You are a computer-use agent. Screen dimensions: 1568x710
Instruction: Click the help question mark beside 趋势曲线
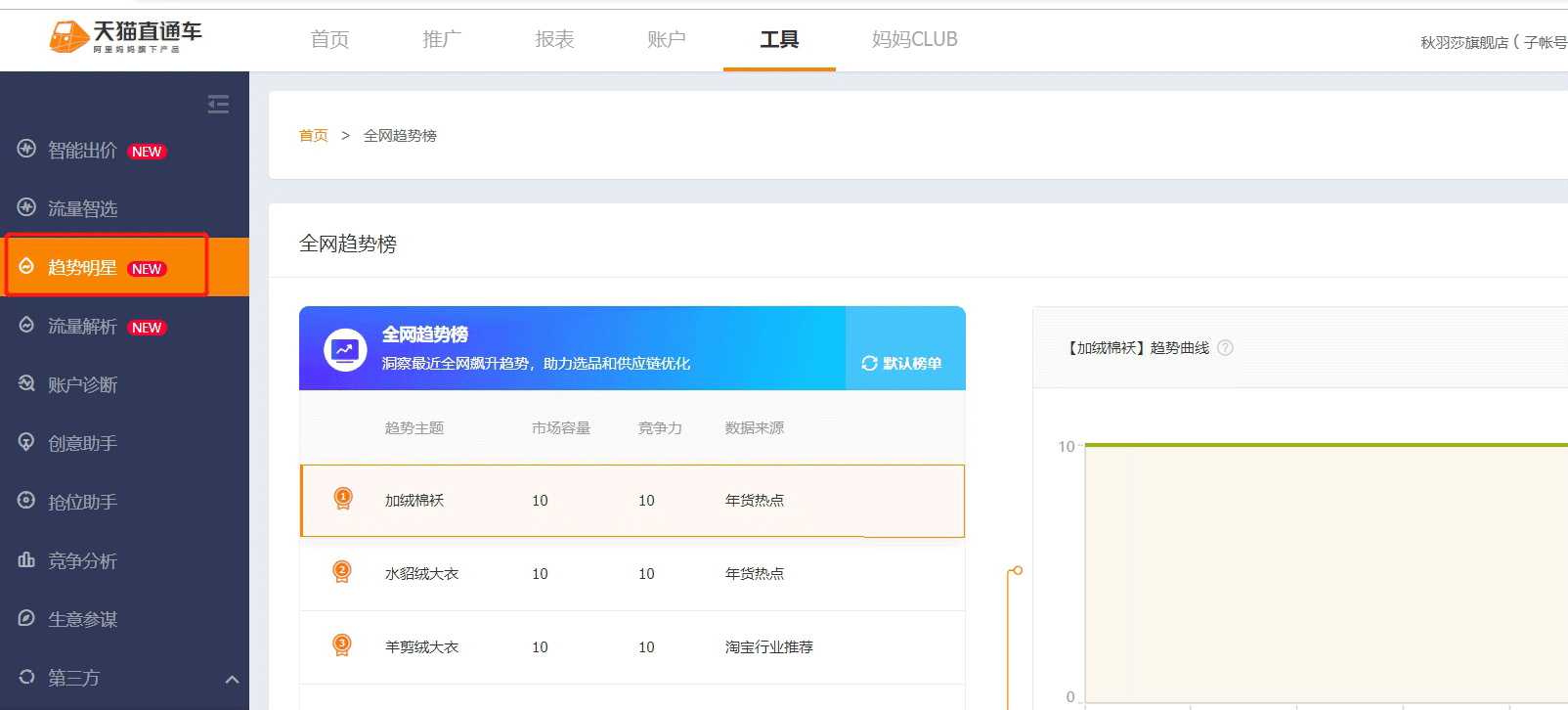[1225, 348]
